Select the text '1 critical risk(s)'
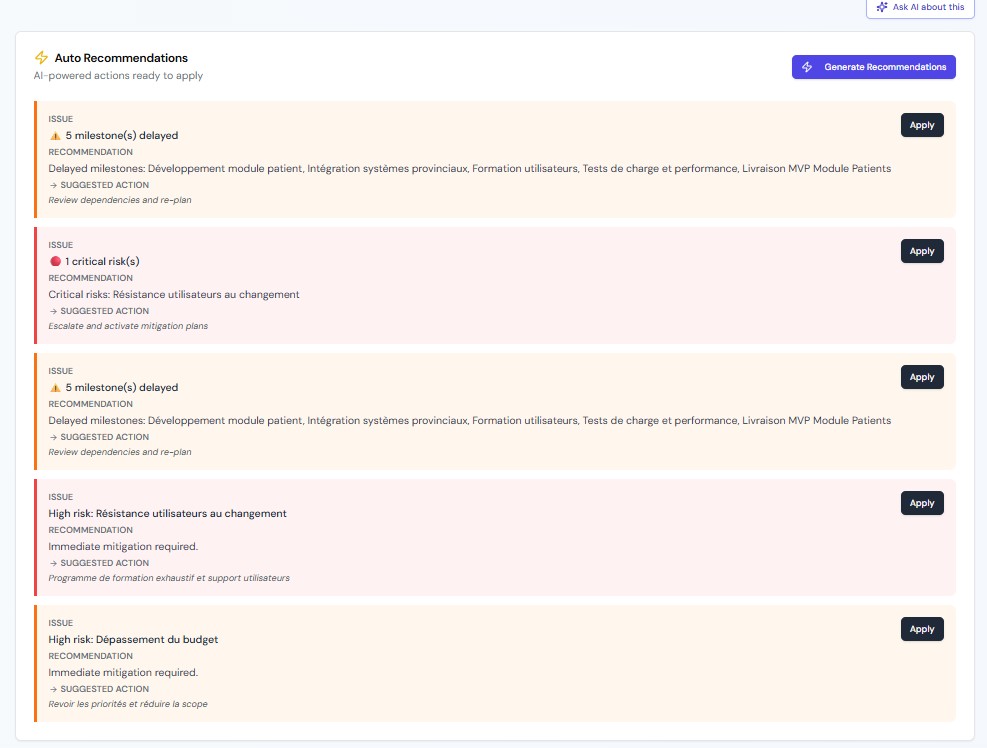The image size is (987, 748). click(102, 261)
